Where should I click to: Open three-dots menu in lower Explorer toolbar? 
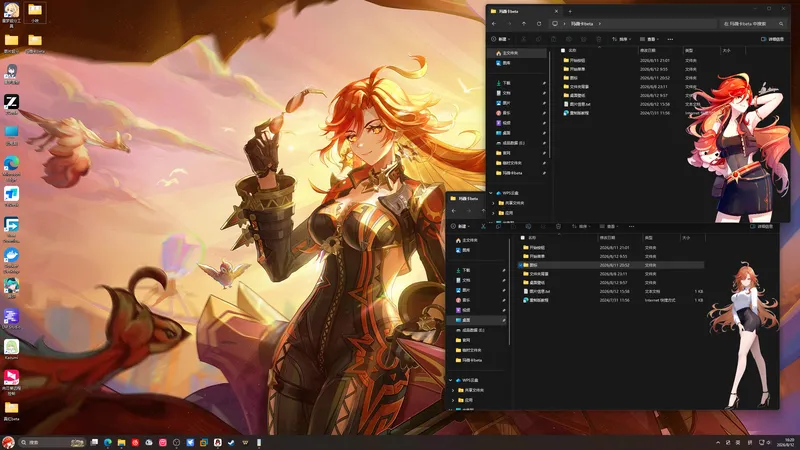[632, 227]
